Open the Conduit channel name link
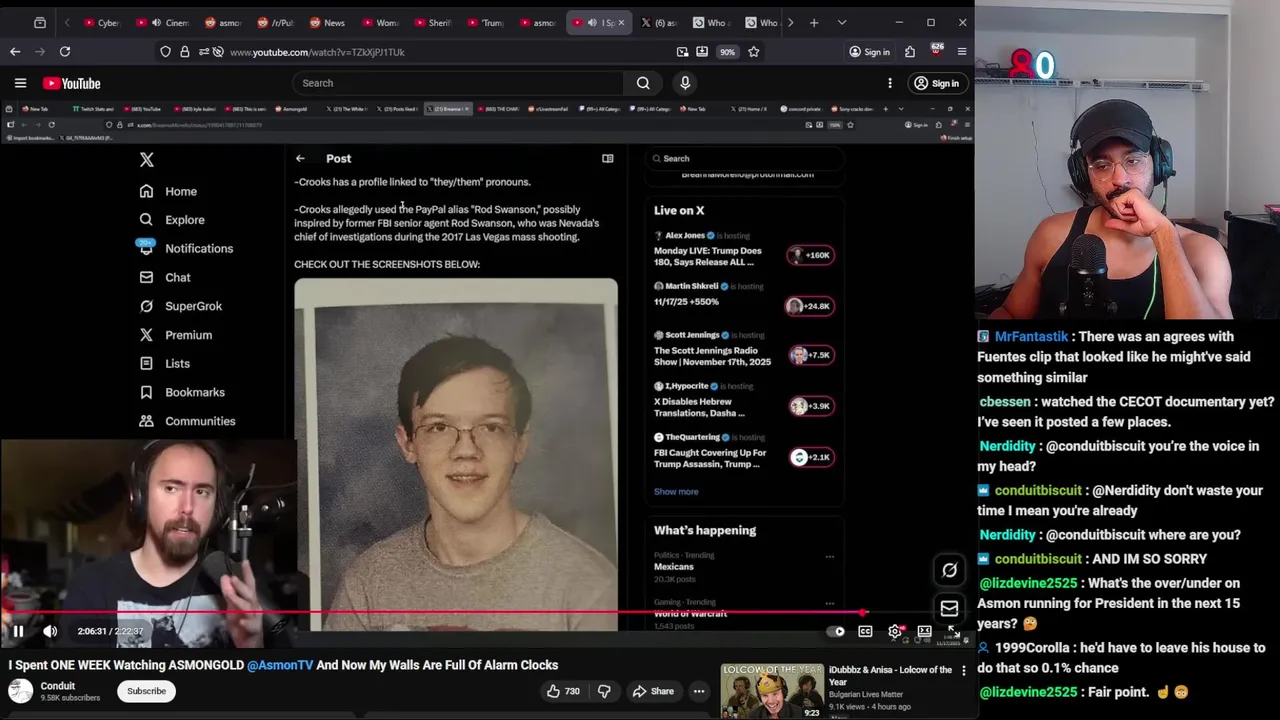The width and height of the screenshot is (1280, 720). click(x=57, y=686)
